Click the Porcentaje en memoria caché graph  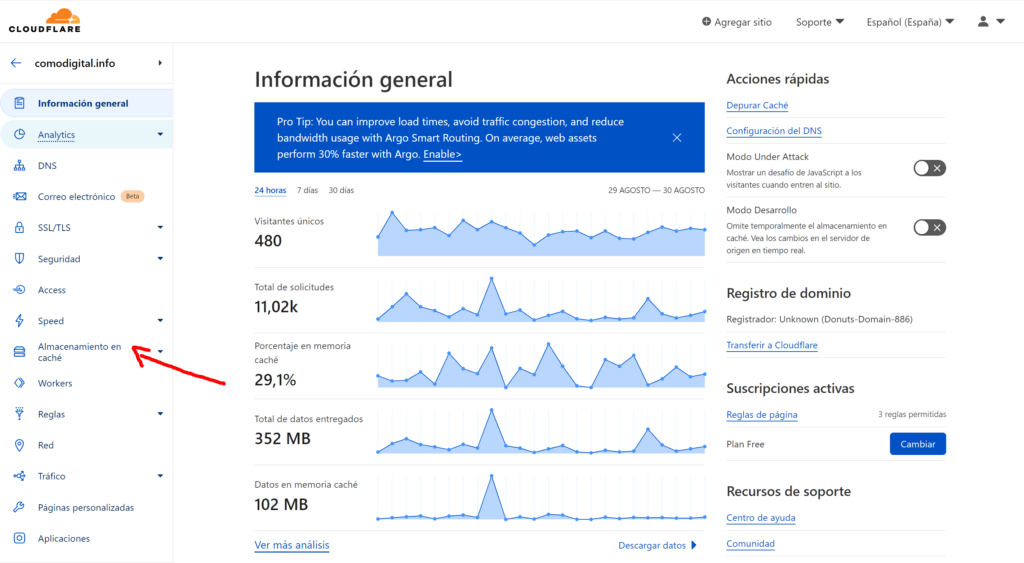541,365
